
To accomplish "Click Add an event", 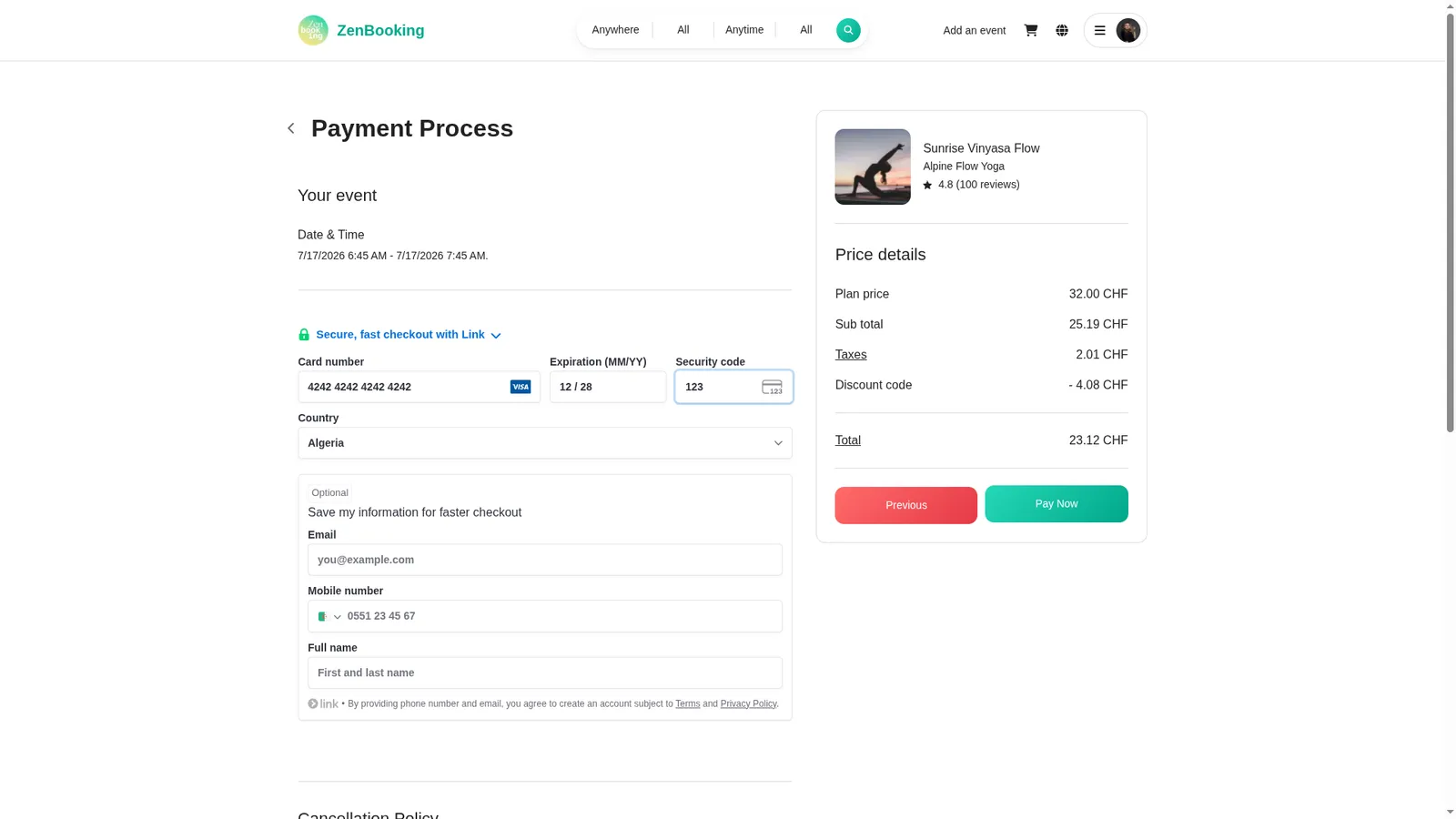I will [975, 30].
